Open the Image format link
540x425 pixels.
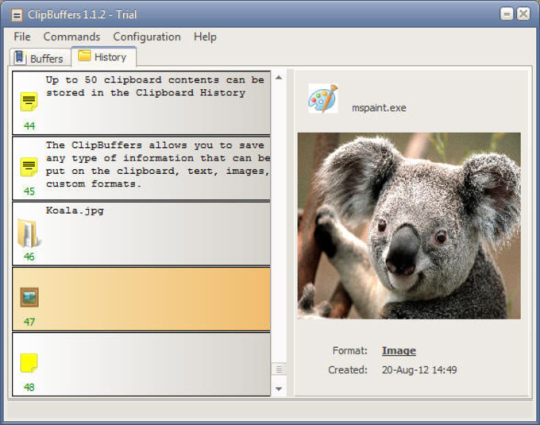(399, 351)
